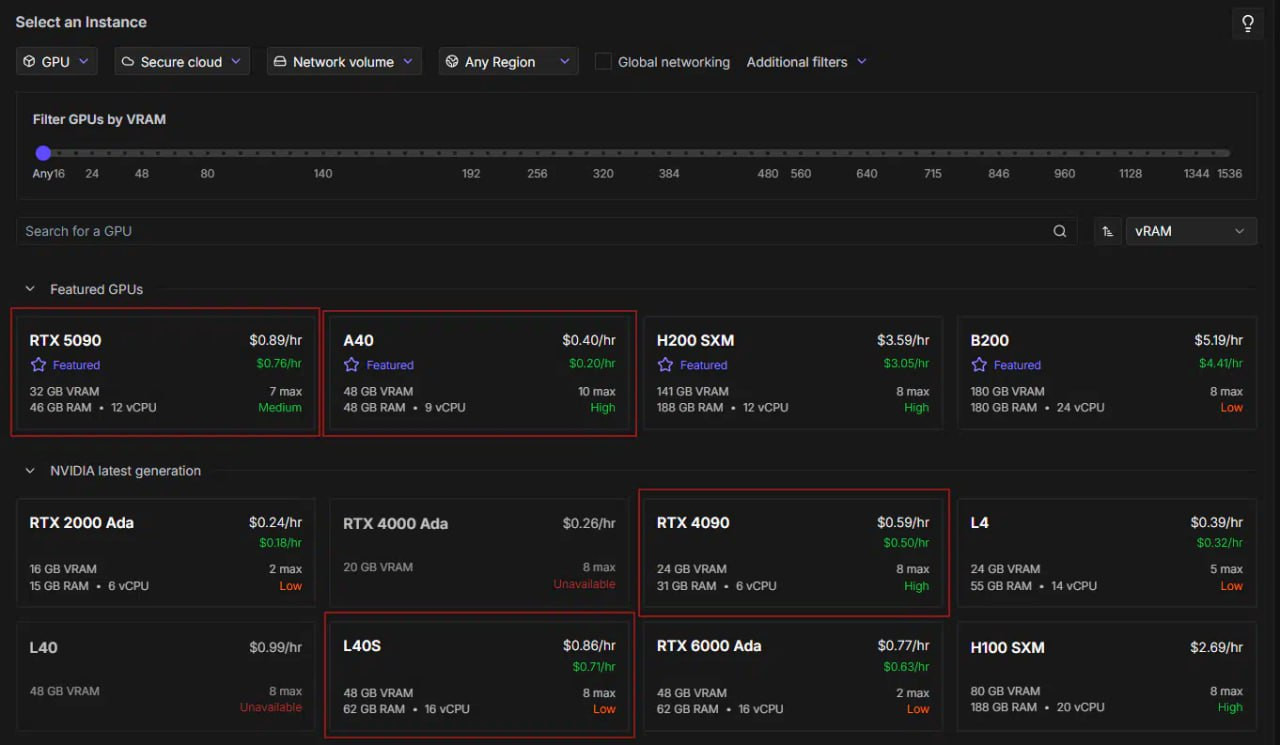
Task: Click the Medium availability label on RTX 5090
Action: point(280,408)
